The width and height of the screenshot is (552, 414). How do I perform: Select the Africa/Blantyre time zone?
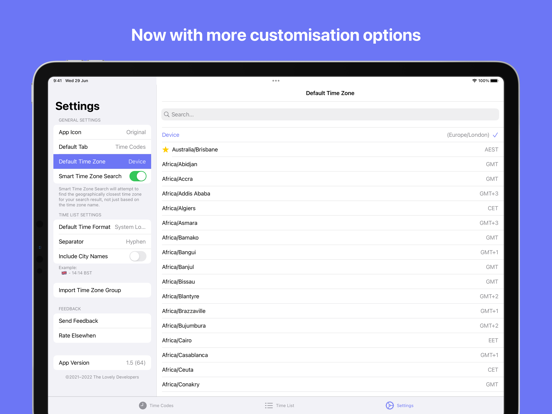(330, 296)
